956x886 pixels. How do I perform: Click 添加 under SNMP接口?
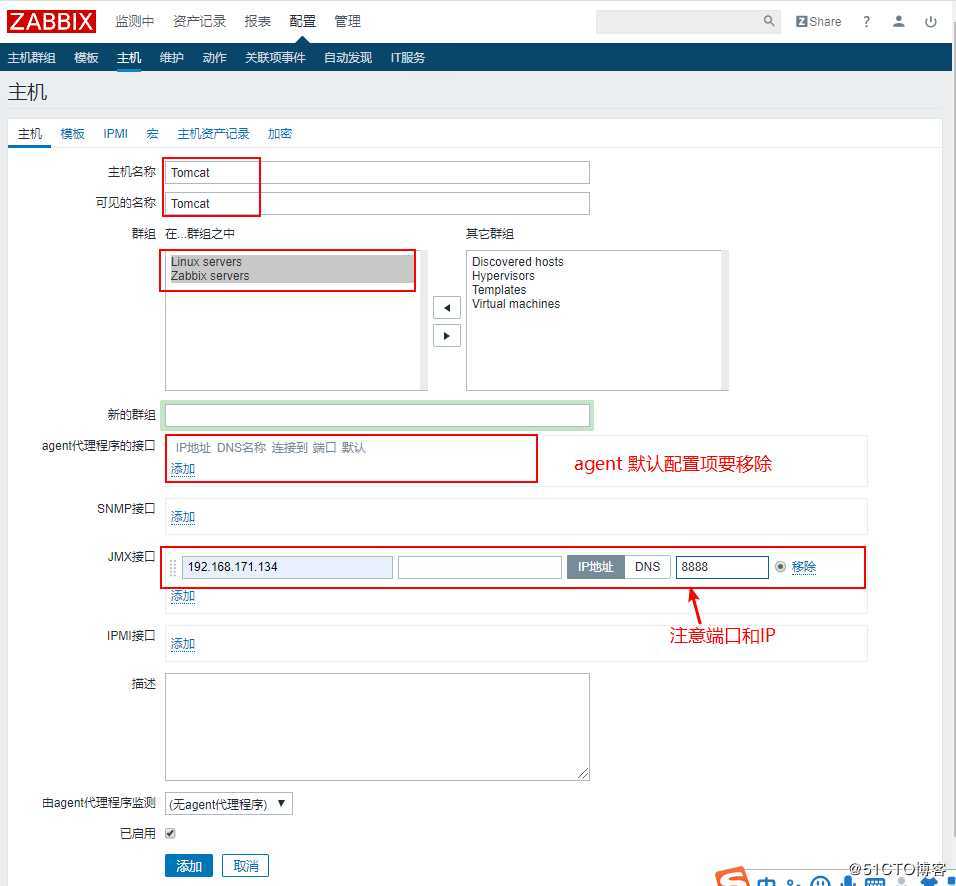pos(182,517)
